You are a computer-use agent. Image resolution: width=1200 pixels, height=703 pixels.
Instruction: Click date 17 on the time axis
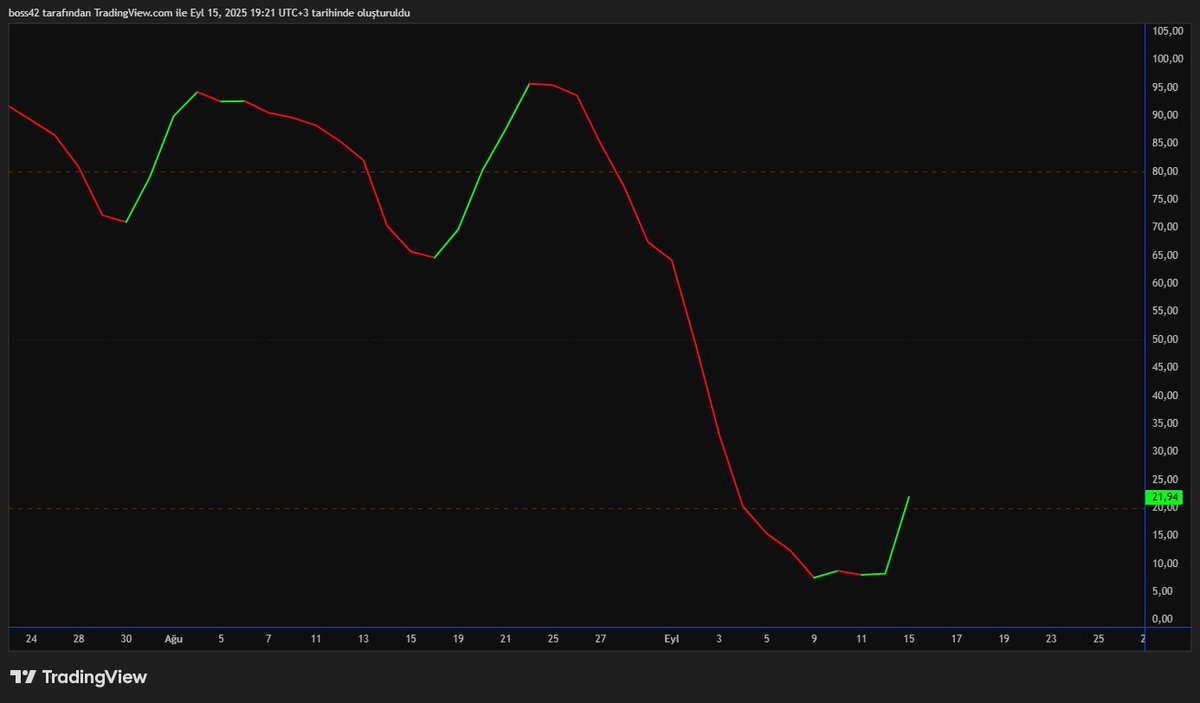pos(956,638)
